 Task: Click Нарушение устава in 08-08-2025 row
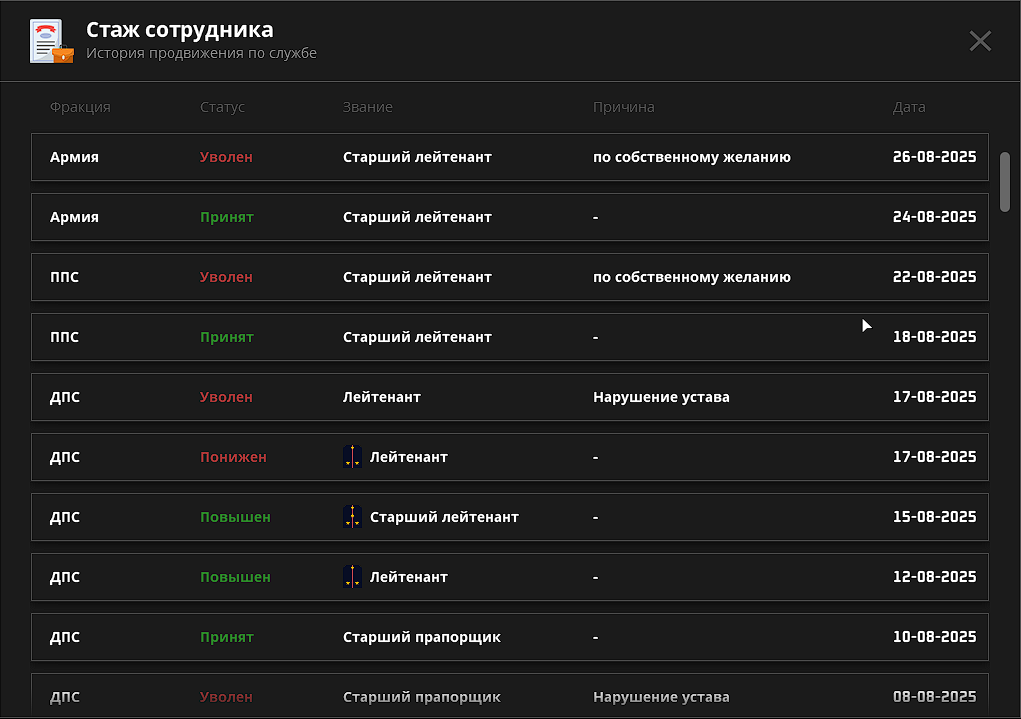pos(661,697)
